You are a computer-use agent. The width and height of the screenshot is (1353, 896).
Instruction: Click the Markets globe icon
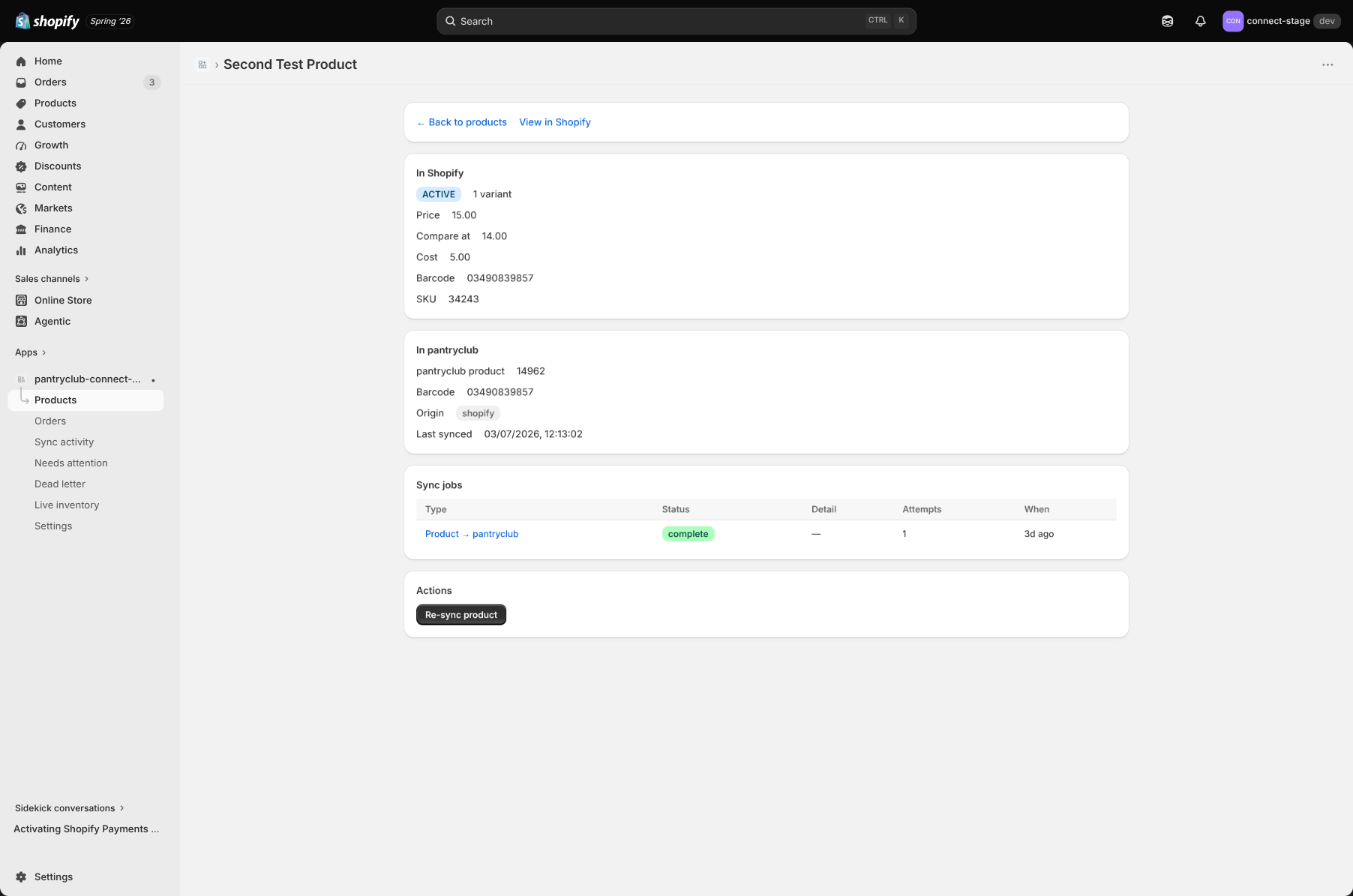coord(21,208)
